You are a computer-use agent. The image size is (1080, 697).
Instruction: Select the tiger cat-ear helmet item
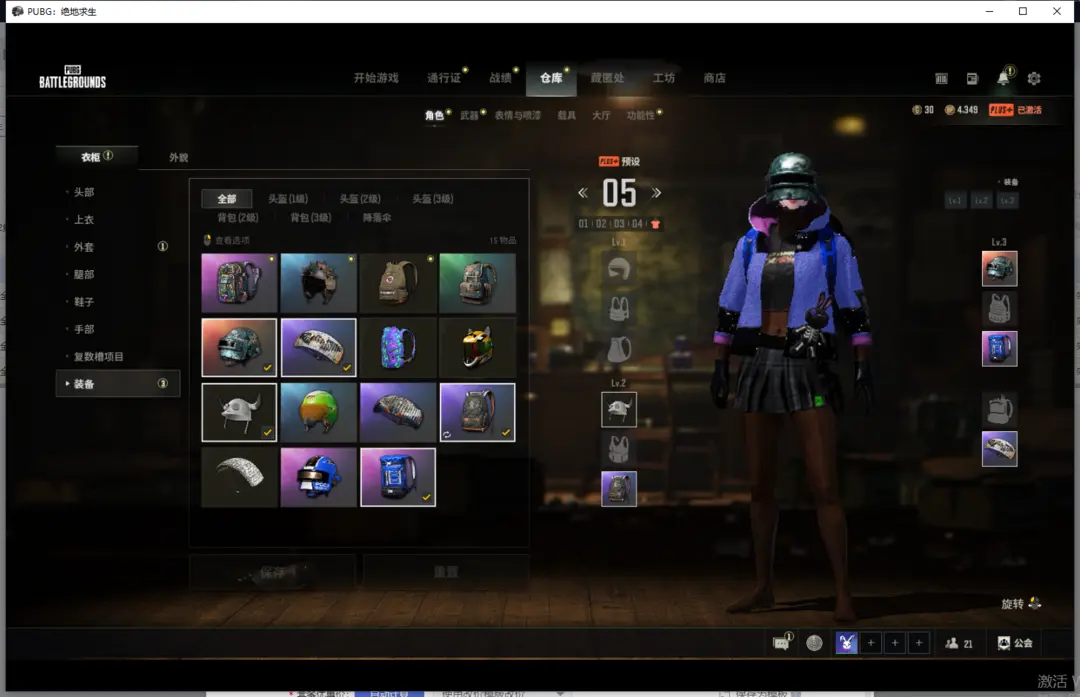477,347
